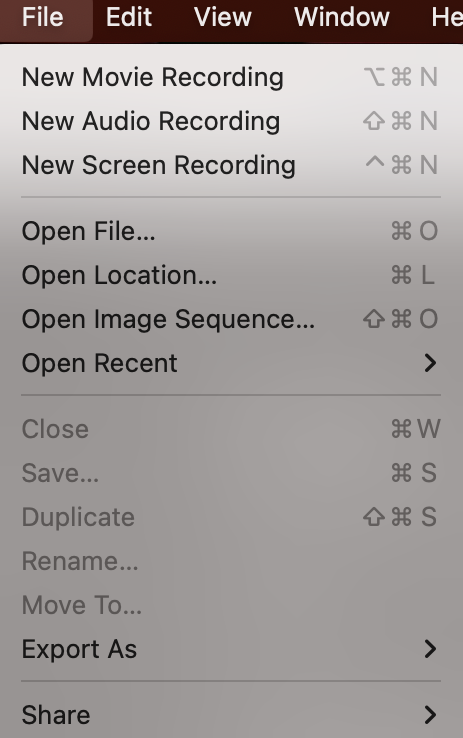Click the File menu title
Viewport: 463px width, 738px height.
(43, 17)
